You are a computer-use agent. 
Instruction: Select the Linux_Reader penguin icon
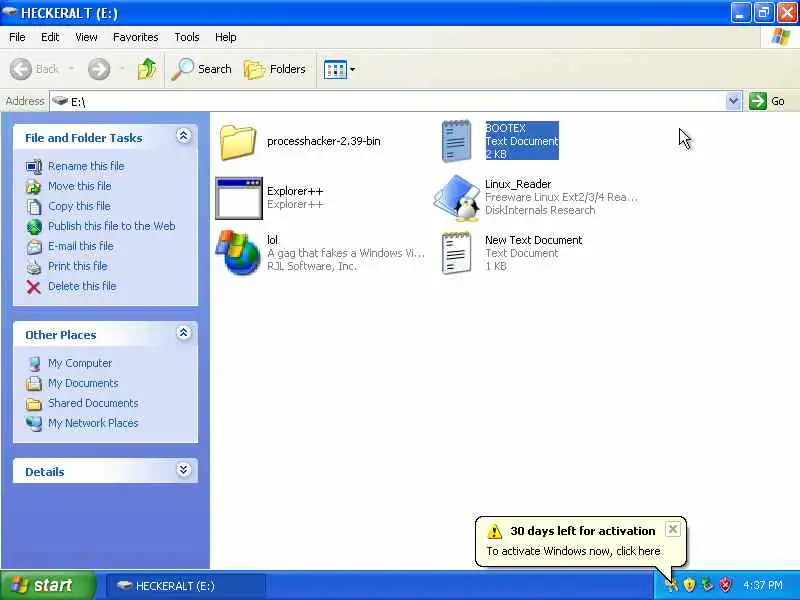[x=457, y=198]
